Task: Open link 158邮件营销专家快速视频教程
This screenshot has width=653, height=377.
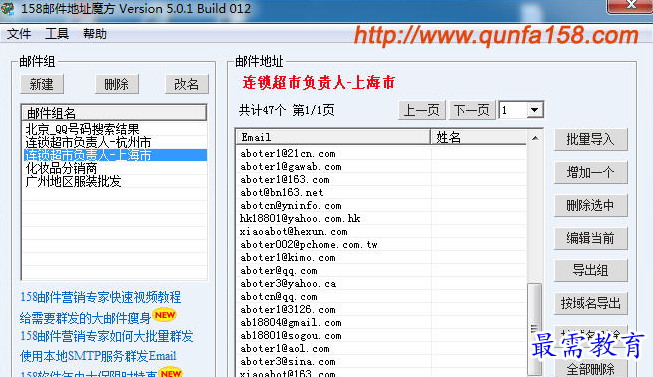Action: pos(100,297)
